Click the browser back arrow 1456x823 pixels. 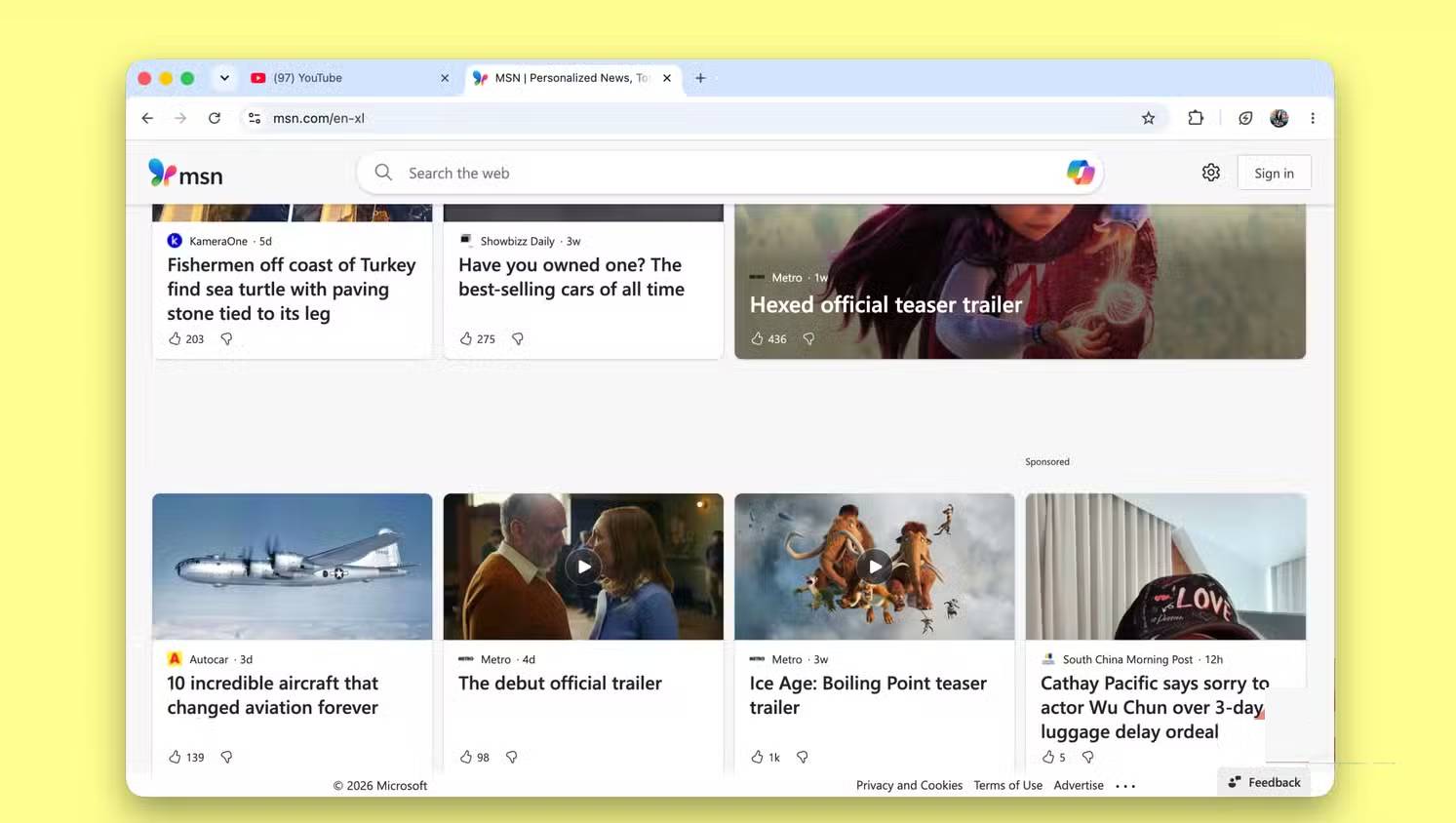pyautogui.click(x=147, y=118)
